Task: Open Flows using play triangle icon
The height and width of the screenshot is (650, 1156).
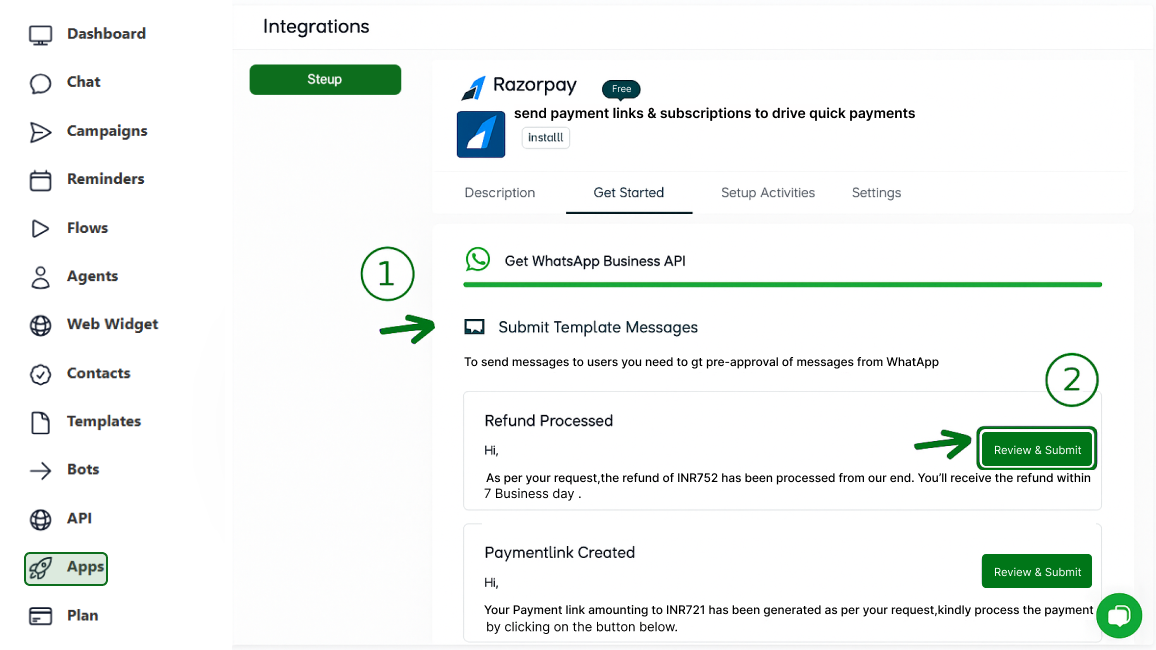Action: (x=40, y=229)
